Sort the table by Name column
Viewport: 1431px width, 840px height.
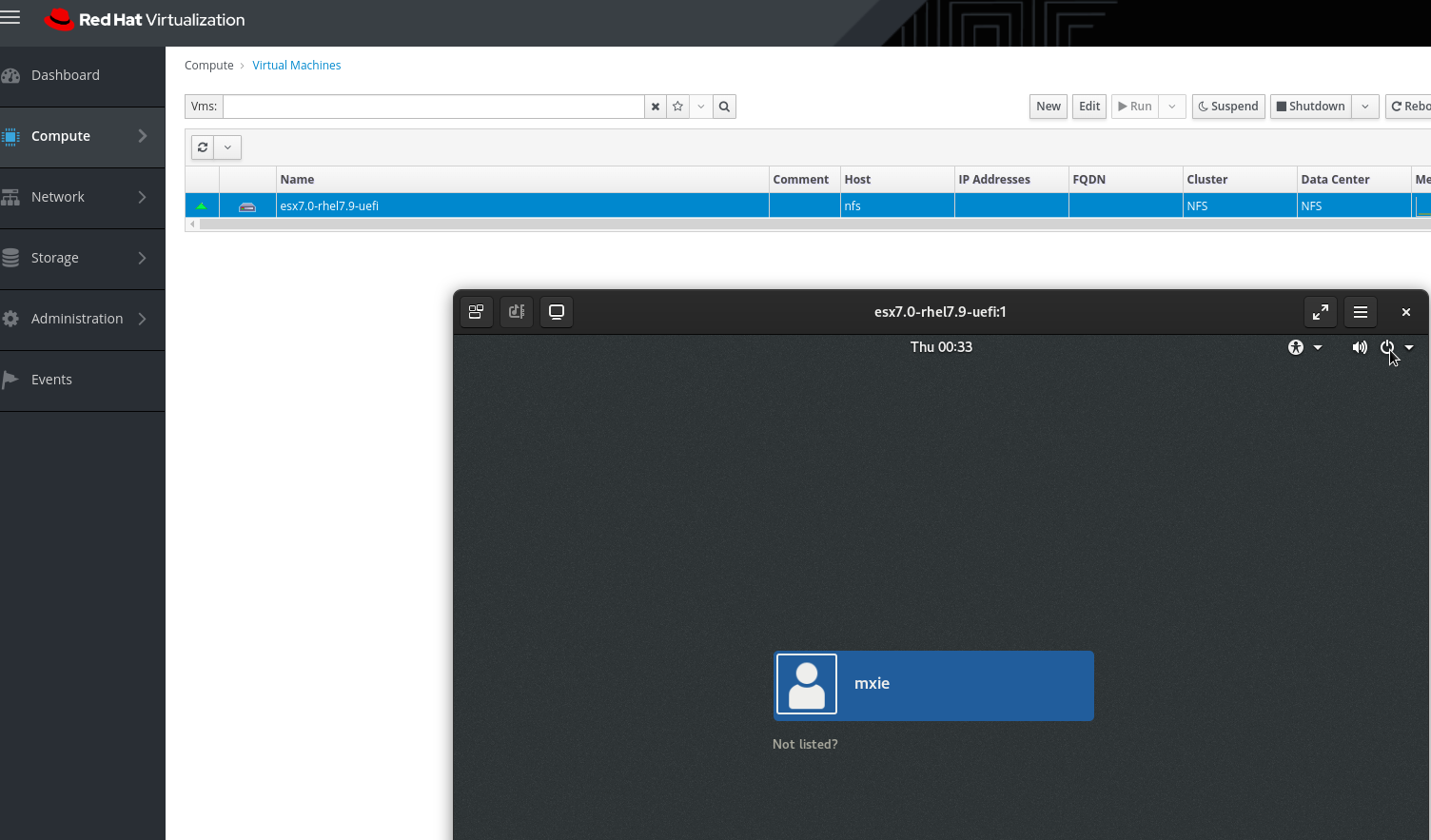coord(522,180)
